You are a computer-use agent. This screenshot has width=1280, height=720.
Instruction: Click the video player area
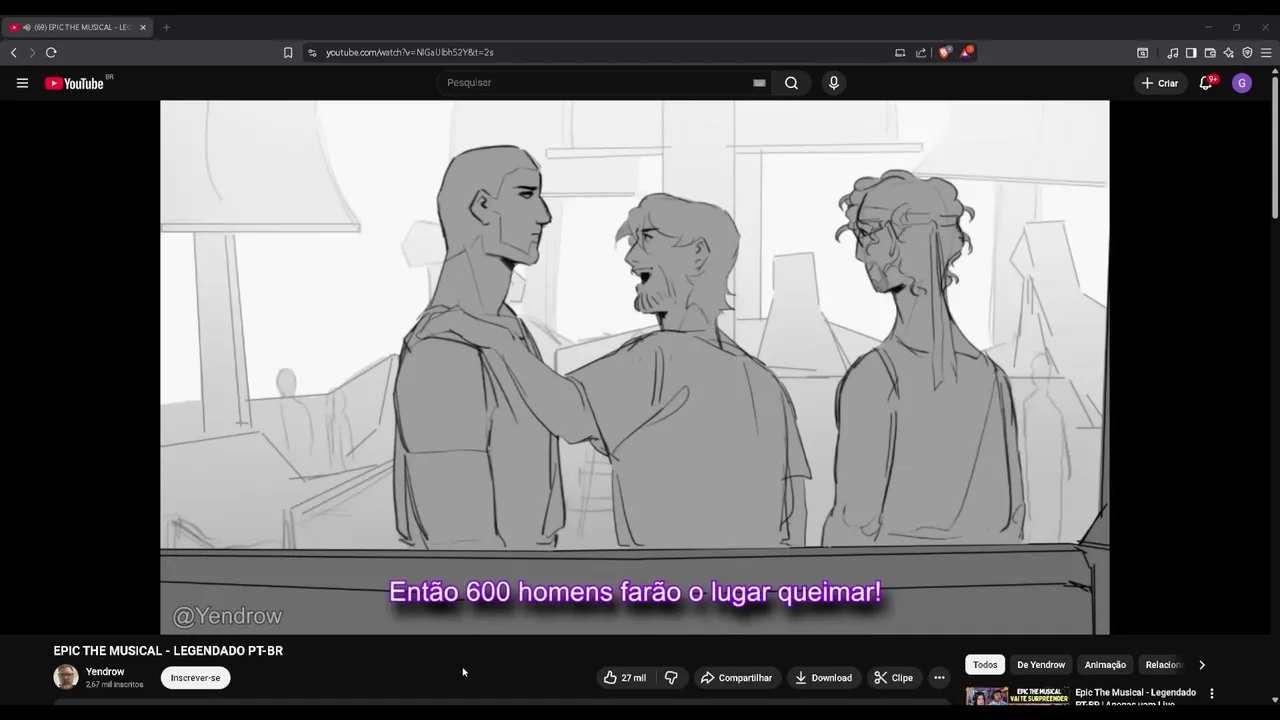tap(634, 367)
